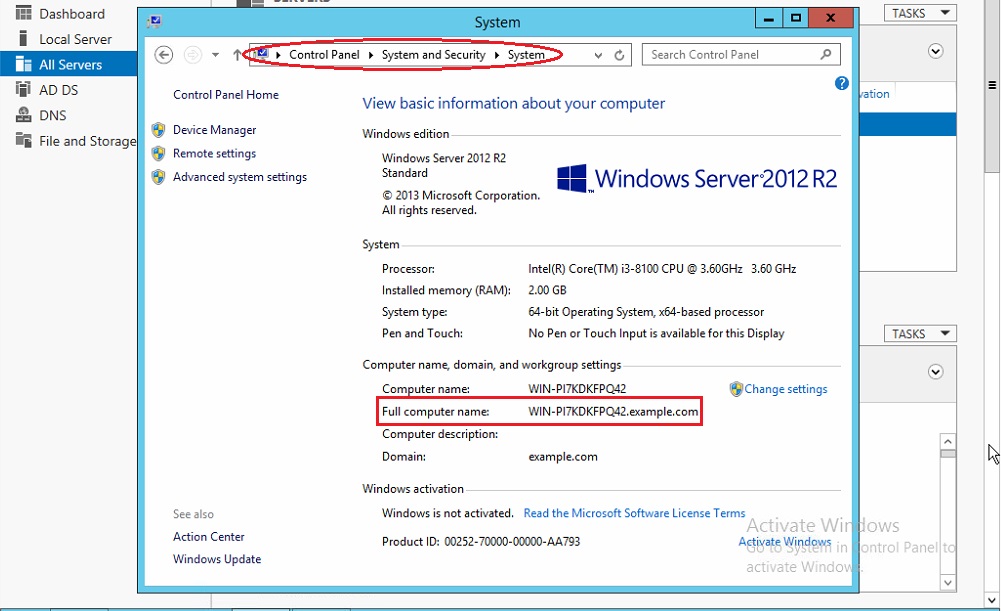Click the search magnifier icon
1001x611 pixels.
tap(826, 55)
